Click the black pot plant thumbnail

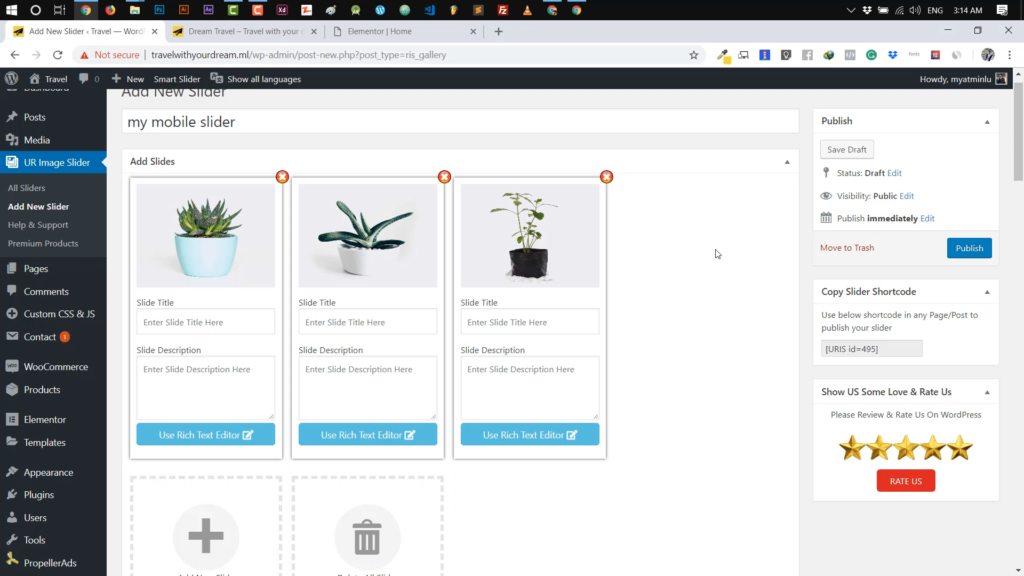[530, 236]
